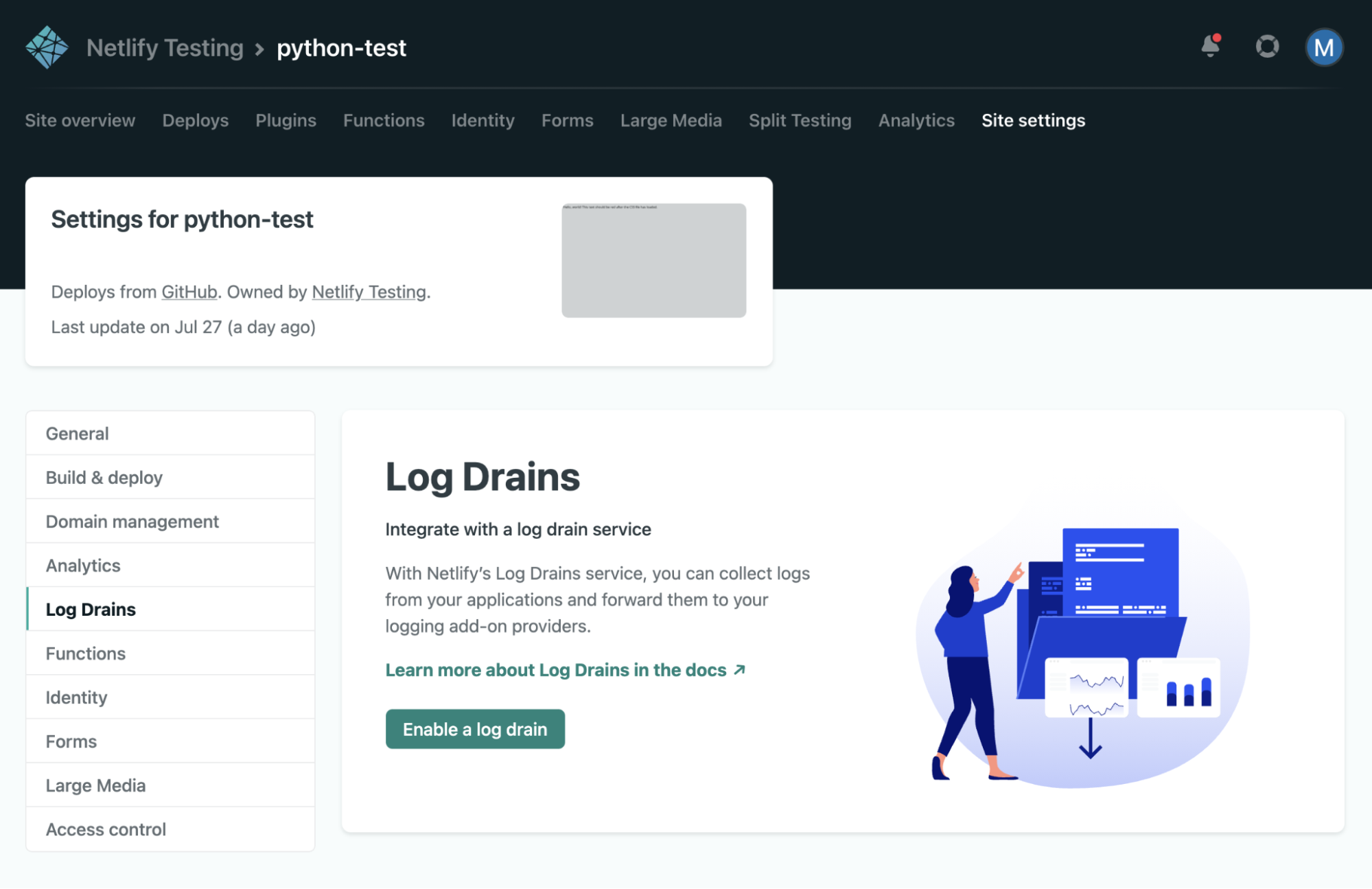Select General in settings sidebar
This screenshot has height=889, width=1372.
77,434
